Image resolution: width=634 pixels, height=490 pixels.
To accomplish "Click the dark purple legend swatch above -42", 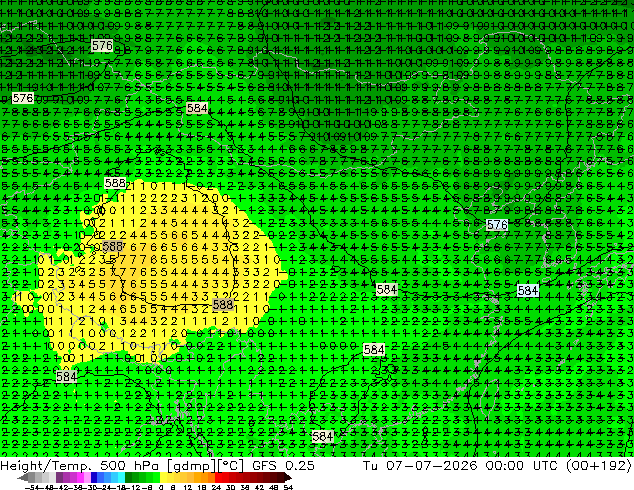I will 59,477.
